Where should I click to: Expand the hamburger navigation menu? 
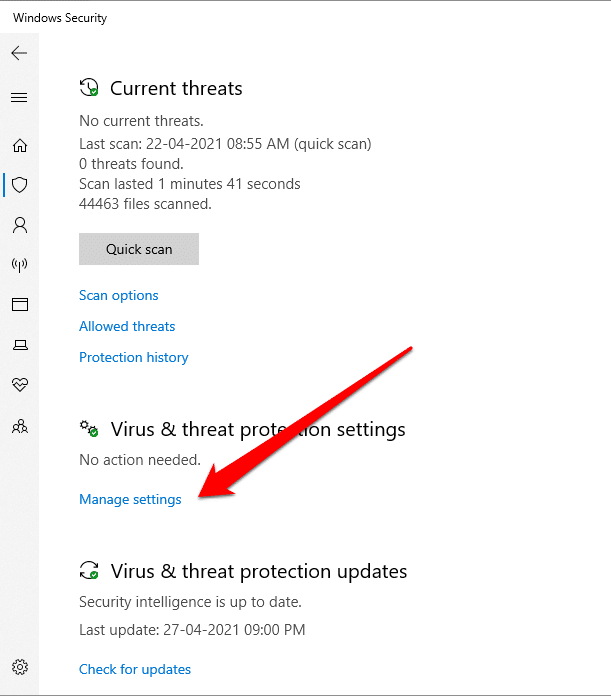[19, 98]
